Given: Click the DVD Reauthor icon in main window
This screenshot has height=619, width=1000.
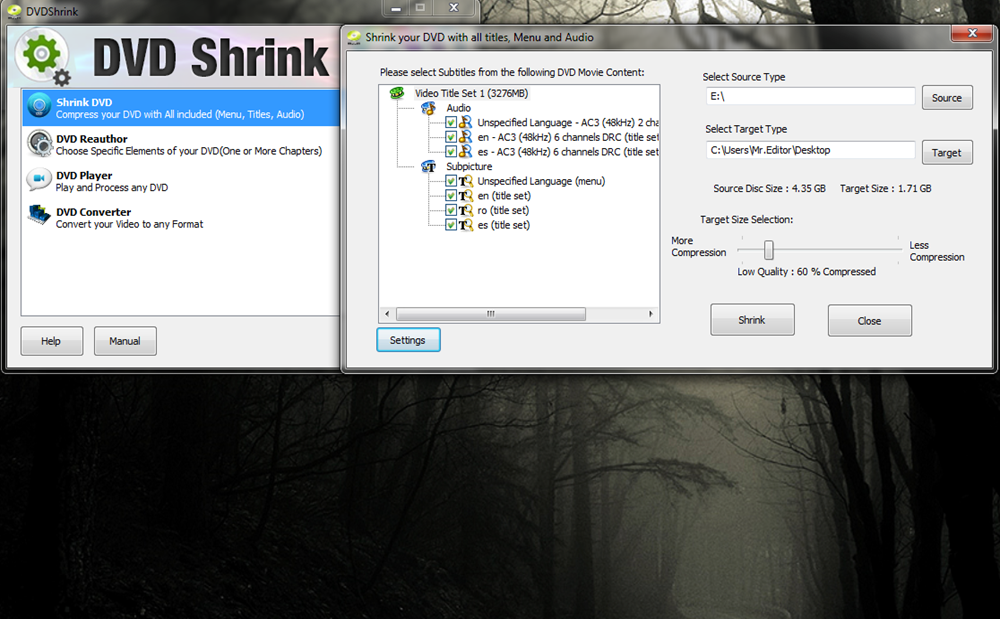Looking at the screenshot, I should click(x=40, y=143).
